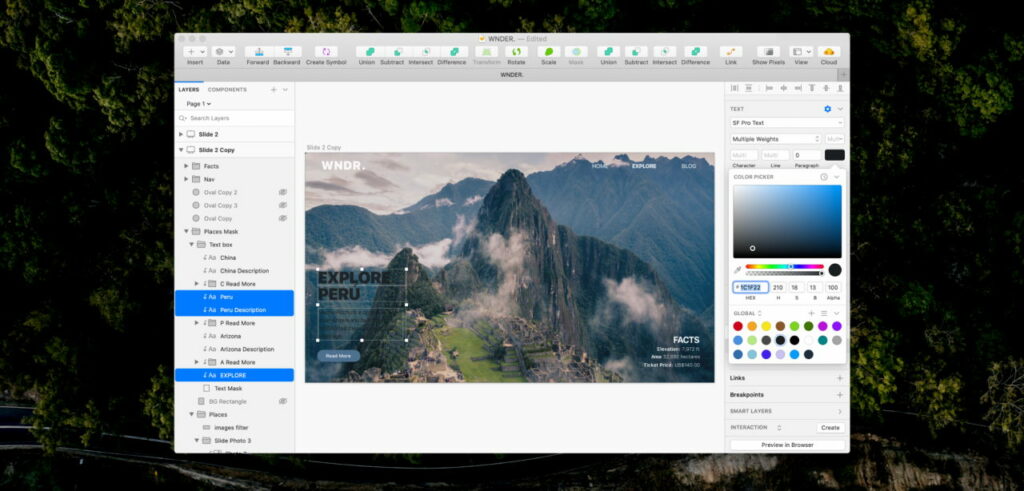Toggle Show Pixels in the toolbar

click(768, 51)
